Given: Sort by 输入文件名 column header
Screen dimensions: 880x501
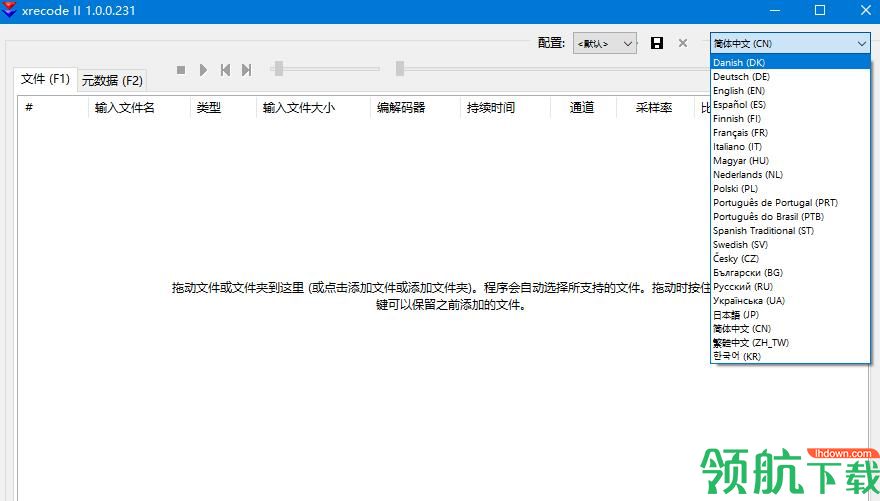Looking at the screenshot, I should (x=139, y=108).
